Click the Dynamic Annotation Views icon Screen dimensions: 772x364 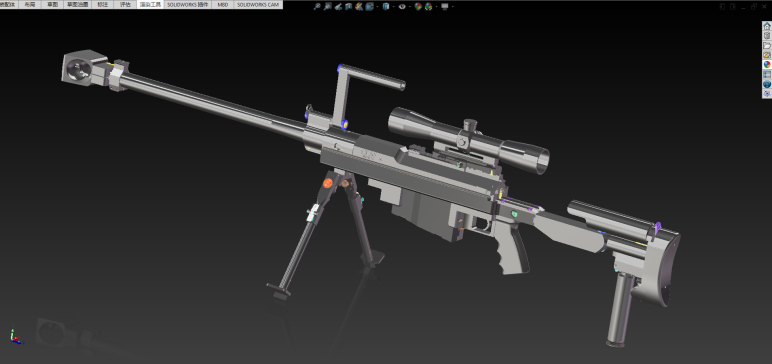[359, 6]
